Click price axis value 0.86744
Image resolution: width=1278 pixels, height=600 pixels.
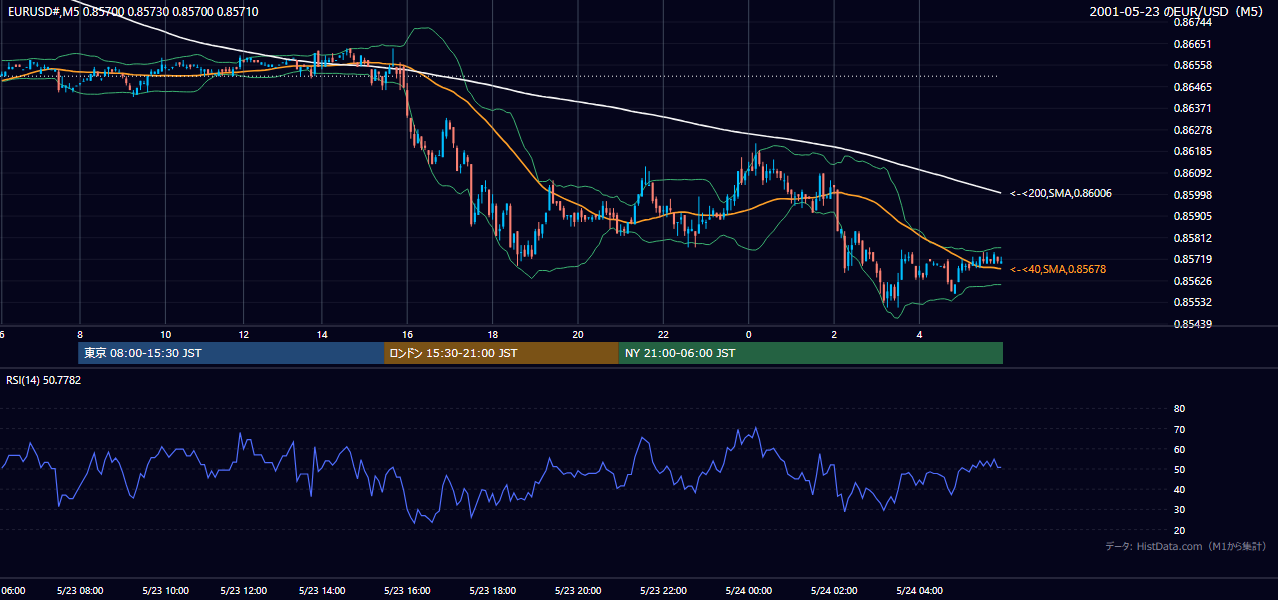(x=1192, y=22)
